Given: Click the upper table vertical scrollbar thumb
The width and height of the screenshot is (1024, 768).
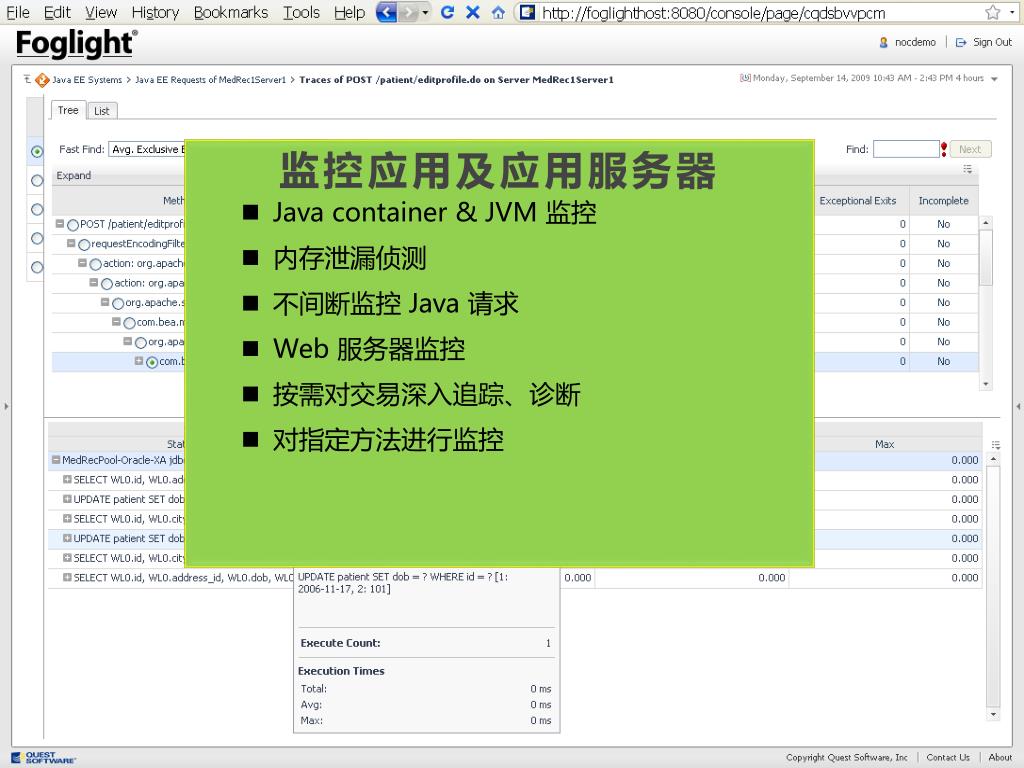Looking at the screenshot, I should coord(985,257).
